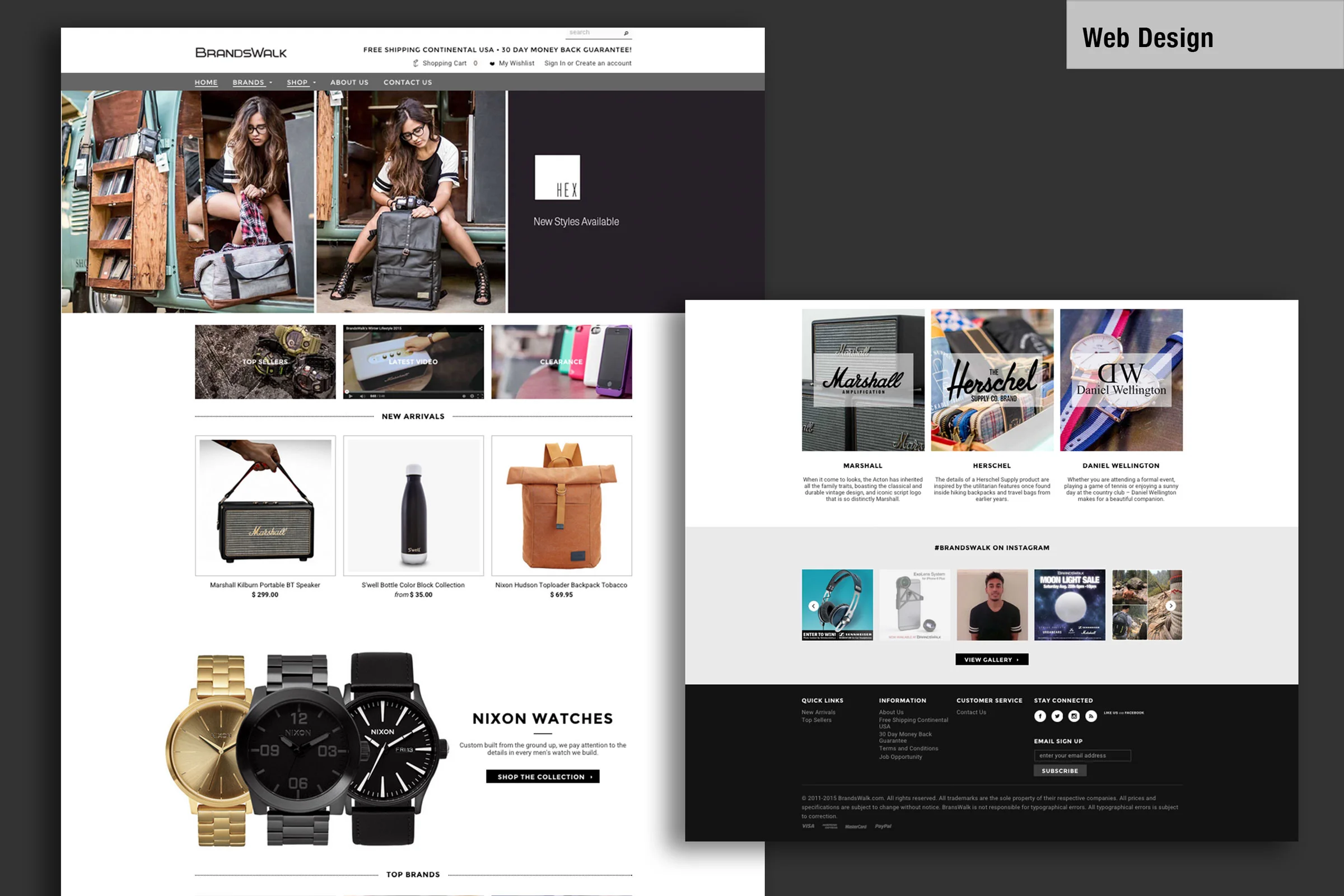
Task: Expand the BRANDS dropdown menu
Action: (x=252, y=82)
